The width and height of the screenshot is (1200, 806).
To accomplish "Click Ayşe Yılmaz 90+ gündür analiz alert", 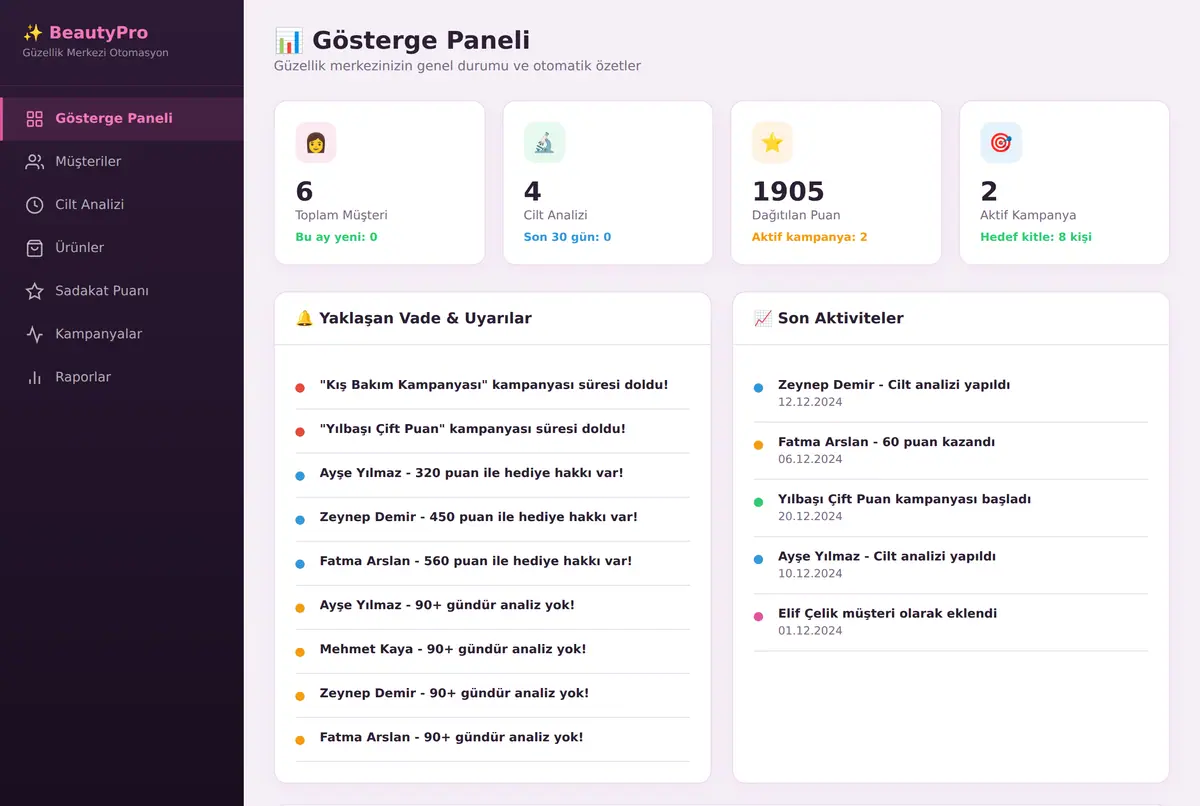I will (493, 607).
